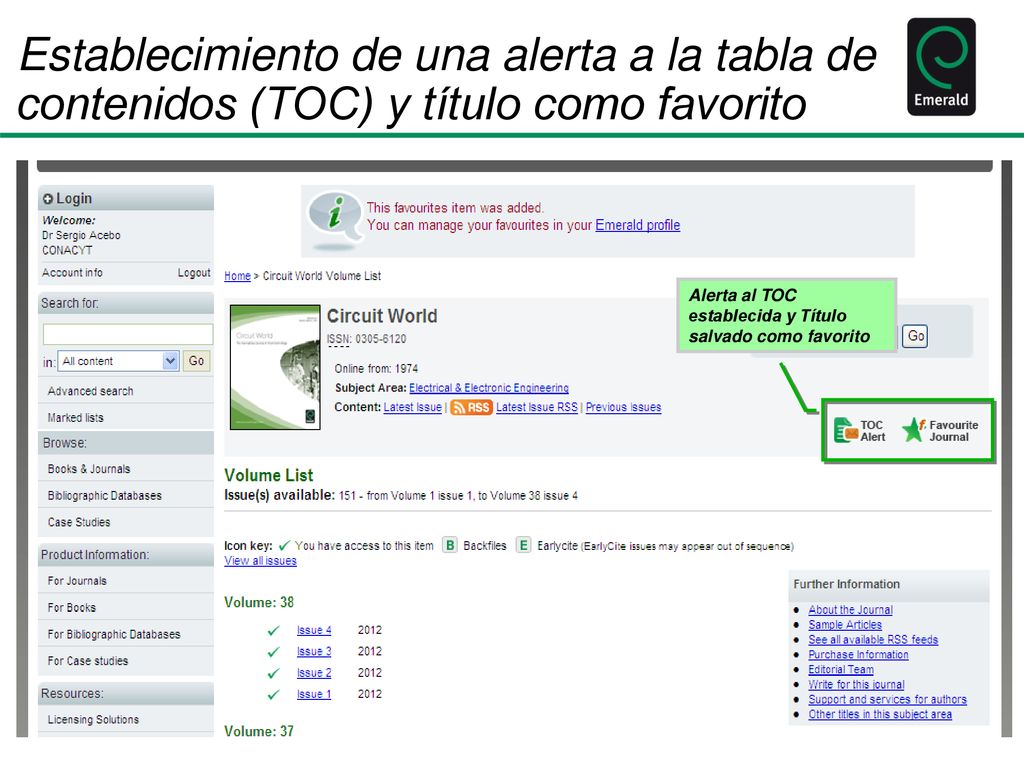Go to Home breadcrumb link
This screenshot has width=1024, height=768.
(x=237, y=276)
